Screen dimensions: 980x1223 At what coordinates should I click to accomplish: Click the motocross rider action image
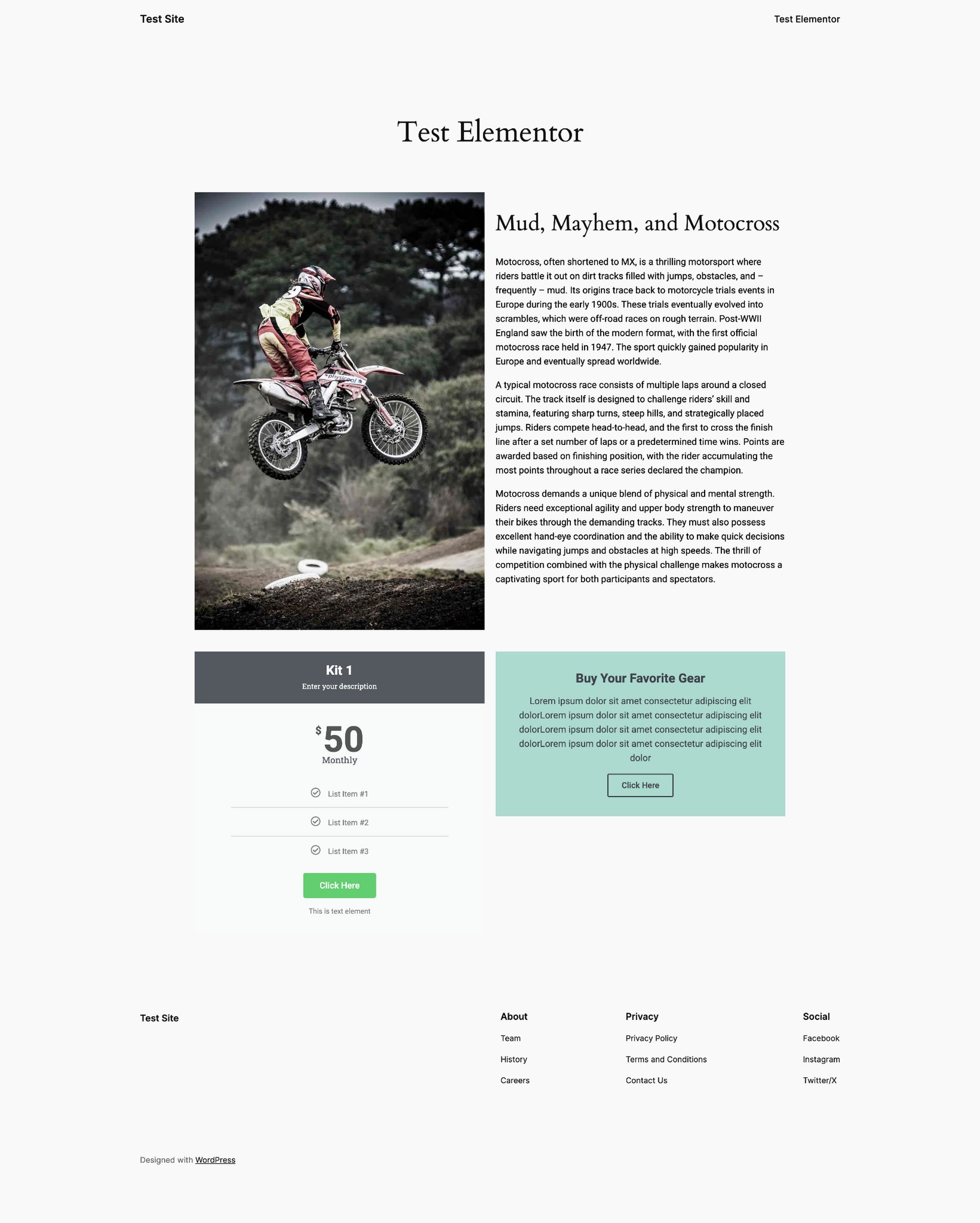tap(339, 411)
